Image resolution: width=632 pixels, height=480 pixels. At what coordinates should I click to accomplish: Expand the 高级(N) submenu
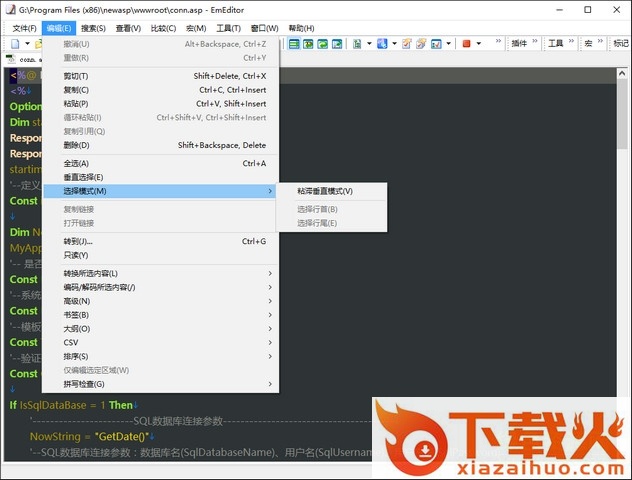tap(160, 301)
